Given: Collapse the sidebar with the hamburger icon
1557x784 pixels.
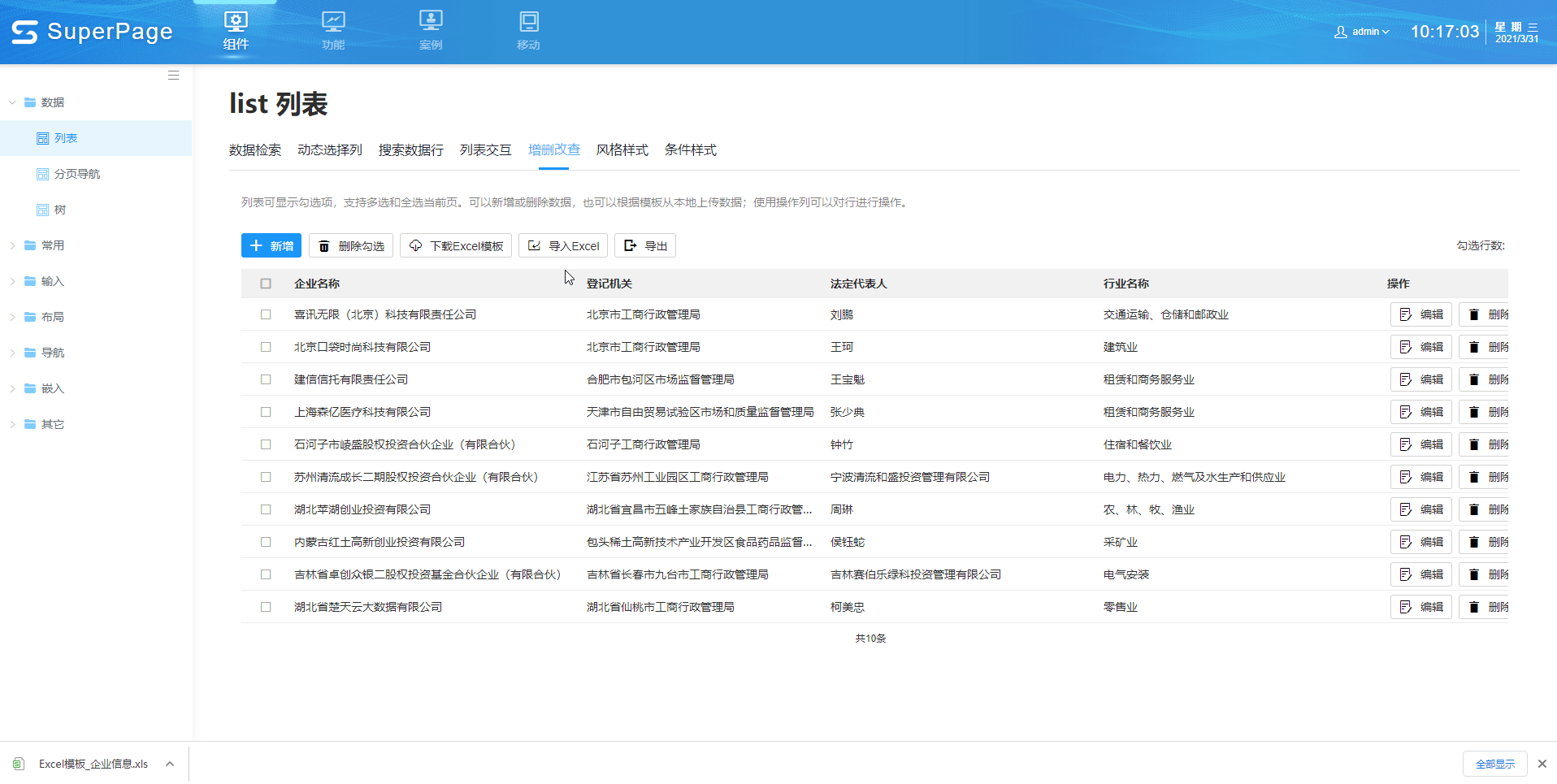Looking at the screenshot, I should pyautogui.click(x=173, y=76).
